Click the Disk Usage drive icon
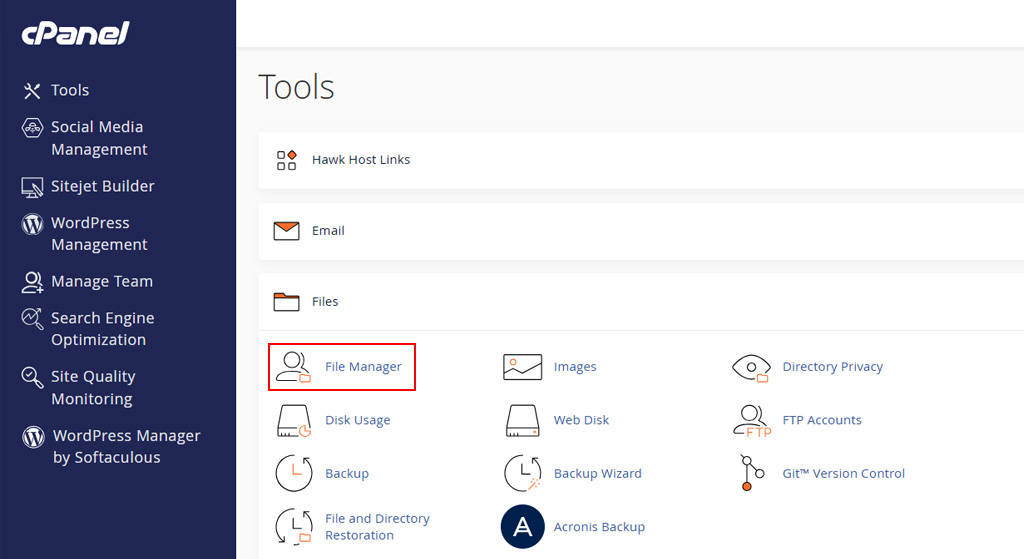This screenshot has width=1024, height=559. (294, 421)
